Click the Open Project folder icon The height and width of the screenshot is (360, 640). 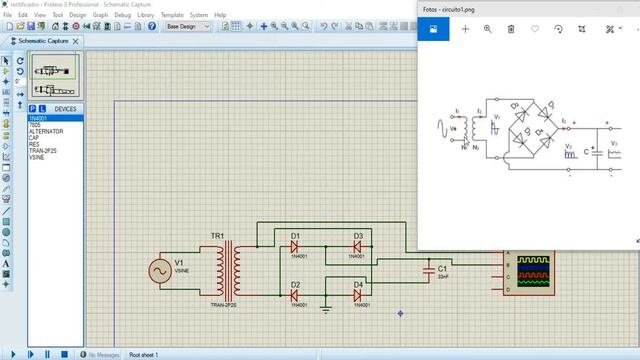20,27
